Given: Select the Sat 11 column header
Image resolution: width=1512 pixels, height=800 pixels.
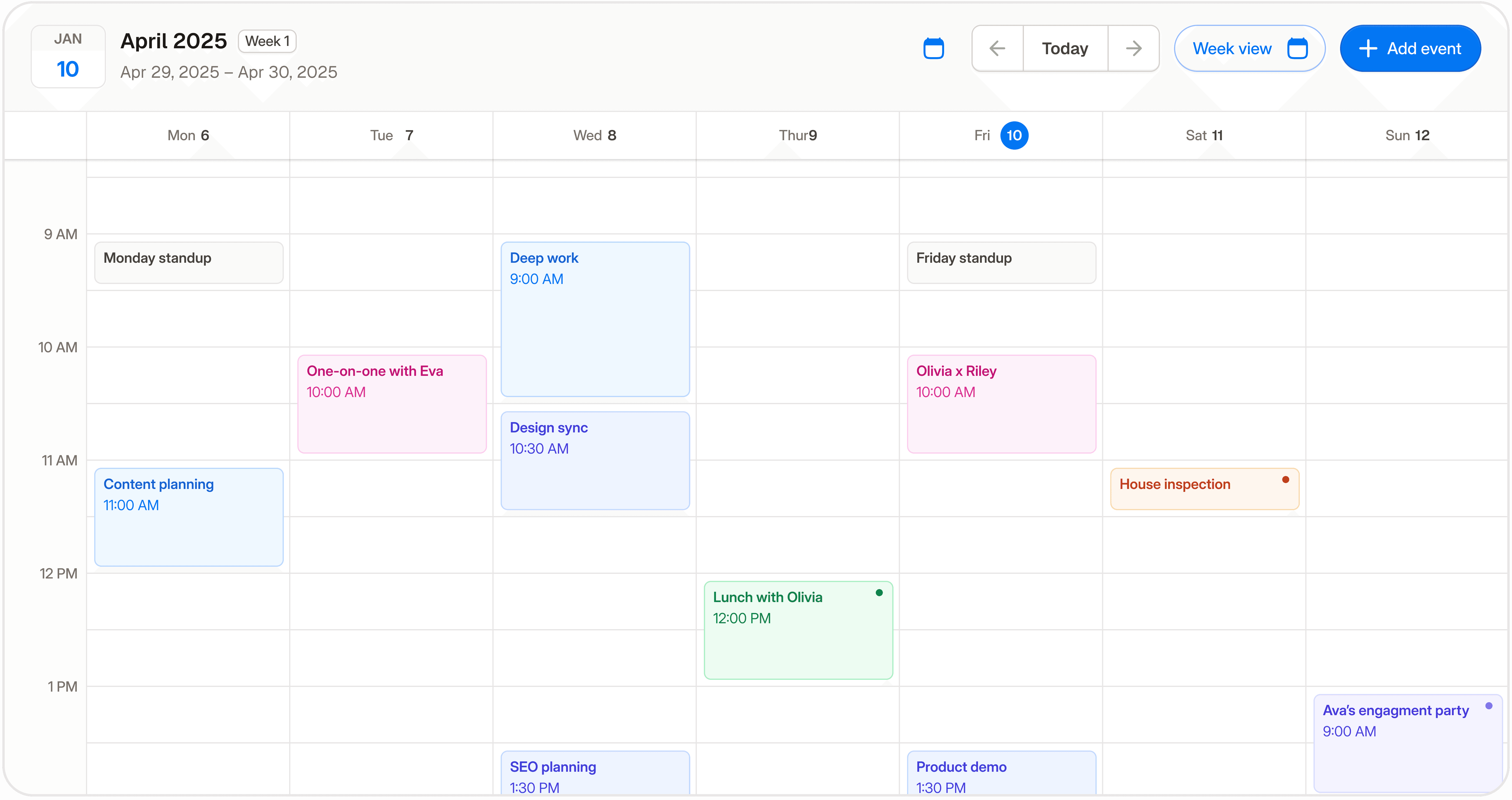Looking at the screenshot, I should (x=1204, y=135).
